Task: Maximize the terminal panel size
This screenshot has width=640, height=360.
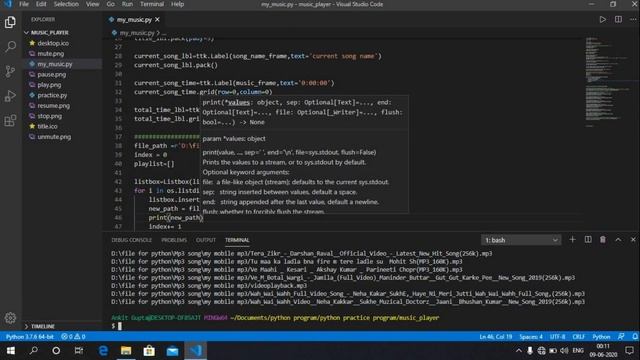Action: (618, 240)
